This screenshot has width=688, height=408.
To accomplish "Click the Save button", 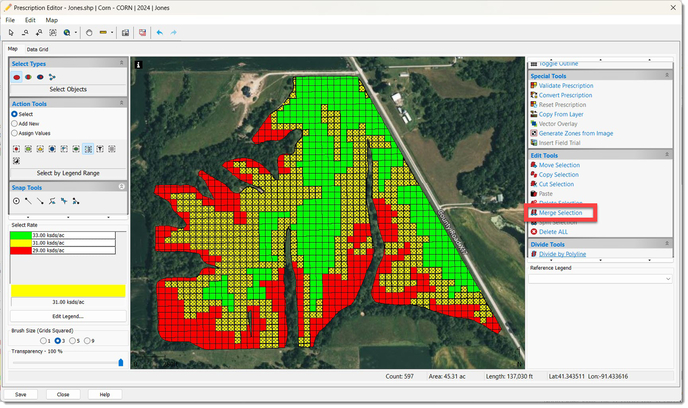I will tap(20, 394).
